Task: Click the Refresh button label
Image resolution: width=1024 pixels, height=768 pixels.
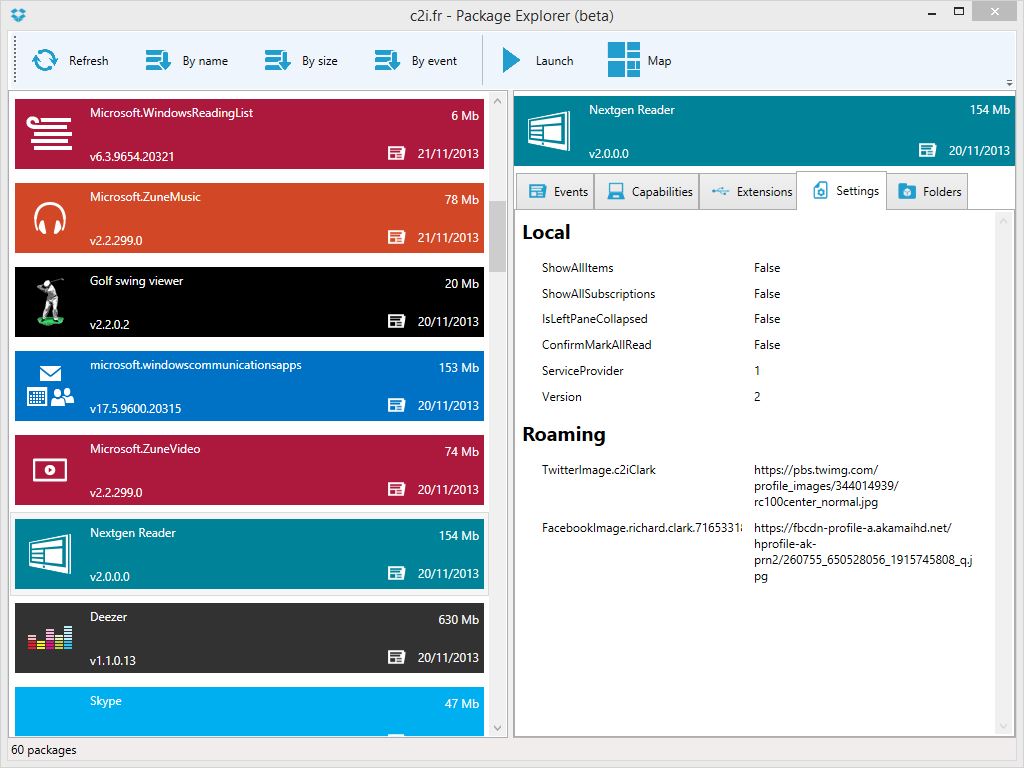Action: point(89,61)
